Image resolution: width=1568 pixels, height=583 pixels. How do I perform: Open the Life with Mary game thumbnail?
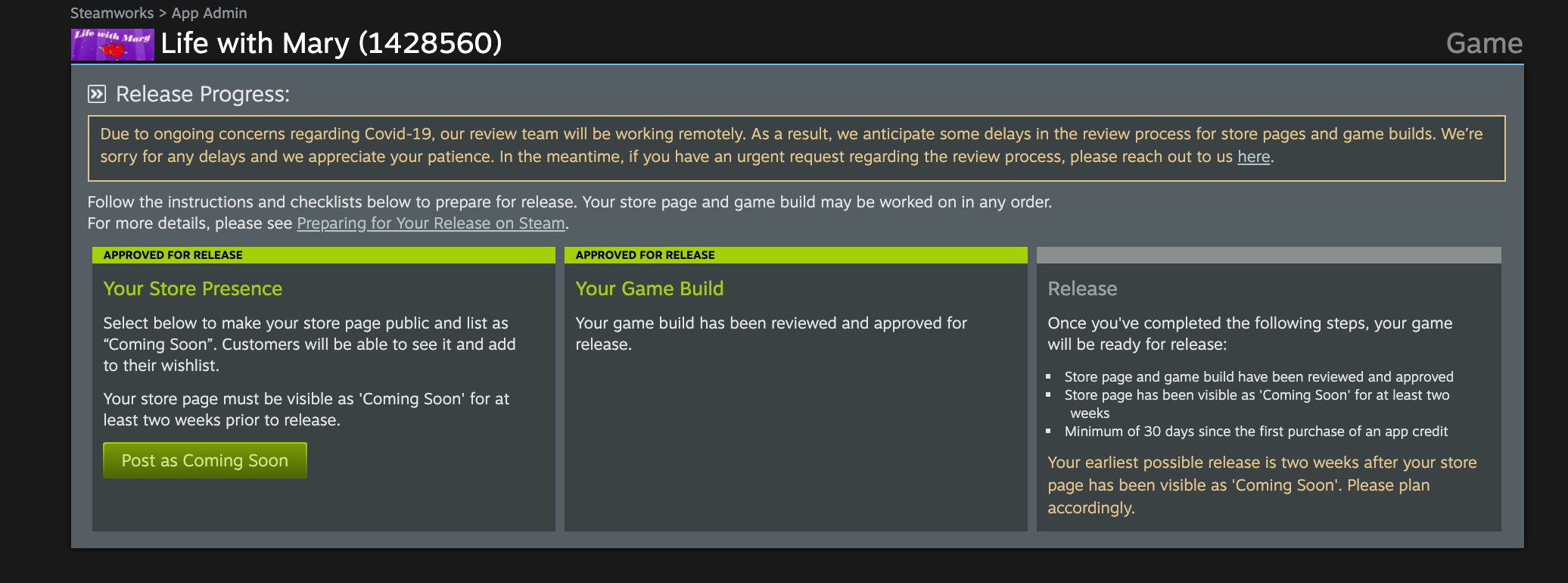pyautogui.click(x=112, y=45)
